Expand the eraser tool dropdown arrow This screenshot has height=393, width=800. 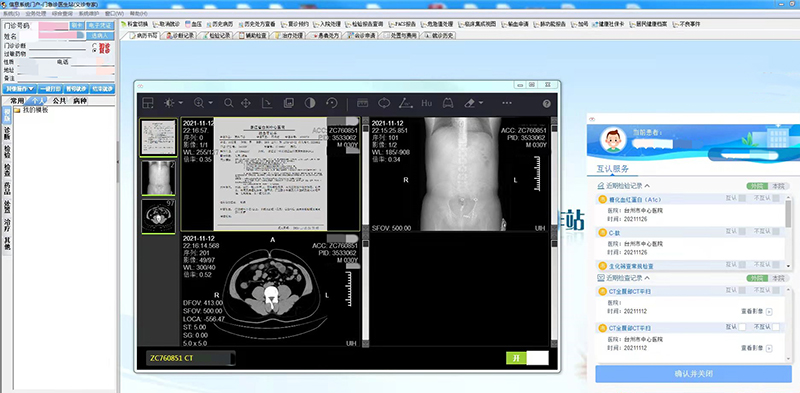click(x=481, y=103)
